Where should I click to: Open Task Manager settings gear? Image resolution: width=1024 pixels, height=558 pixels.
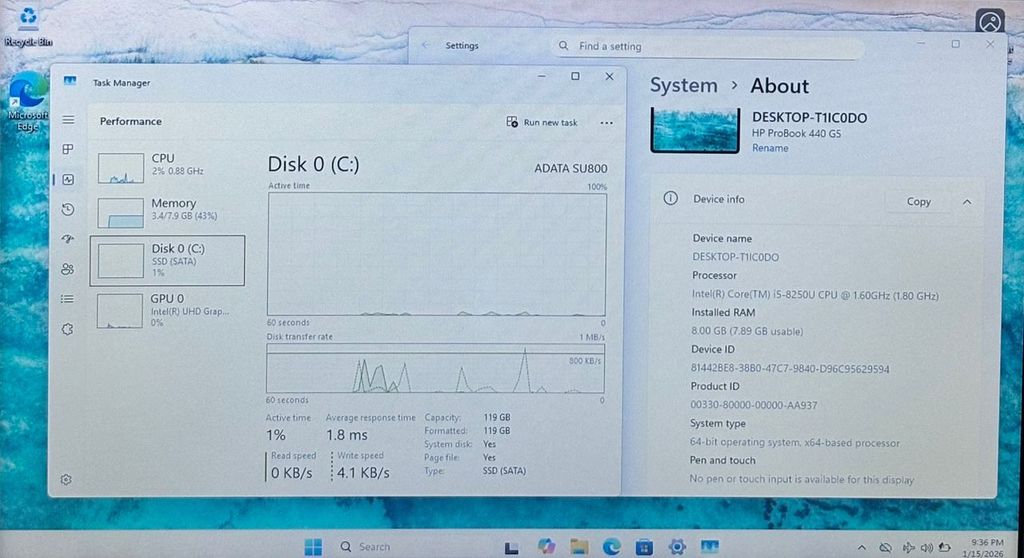coord(66,480)
